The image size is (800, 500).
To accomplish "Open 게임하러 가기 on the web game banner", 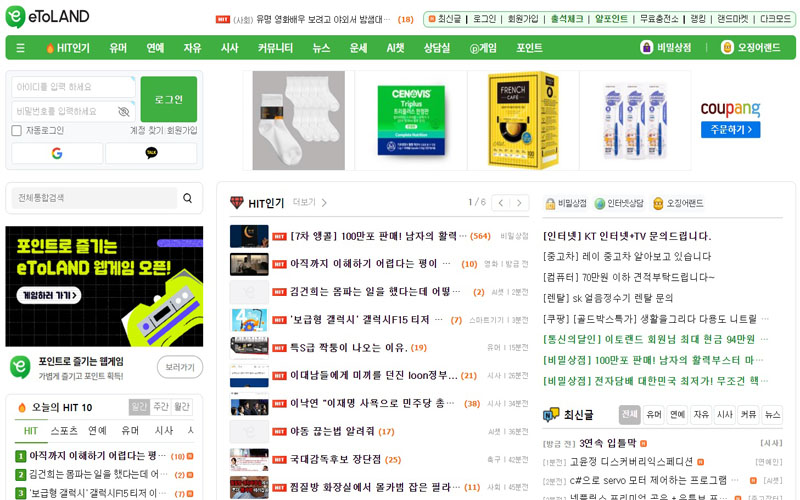I will click(x=49, y=295).
